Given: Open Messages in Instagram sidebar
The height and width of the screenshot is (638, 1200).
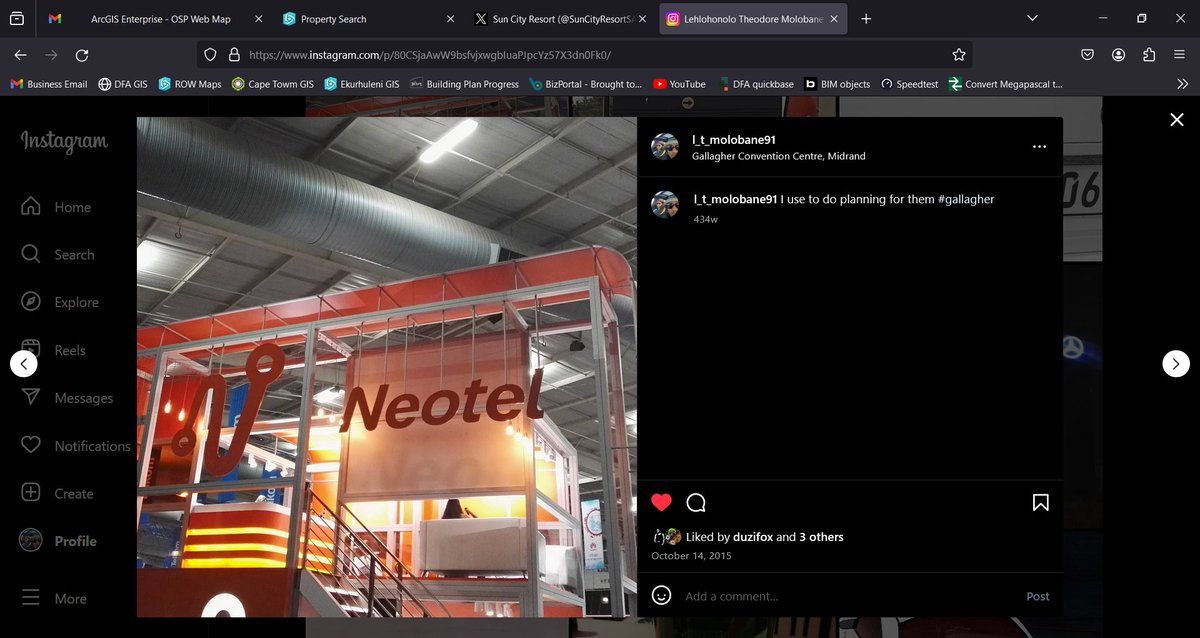Looking at the screenshot, I should [x=67, y=397].
